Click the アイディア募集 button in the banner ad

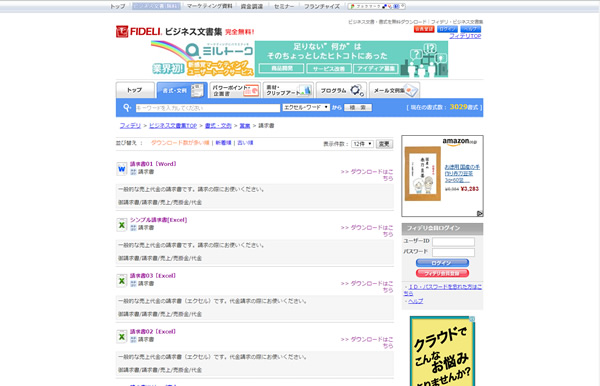point(376,68)
